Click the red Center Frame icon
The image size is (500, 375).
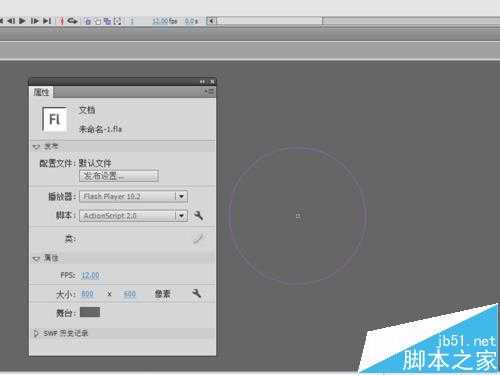tap(61, 21)
